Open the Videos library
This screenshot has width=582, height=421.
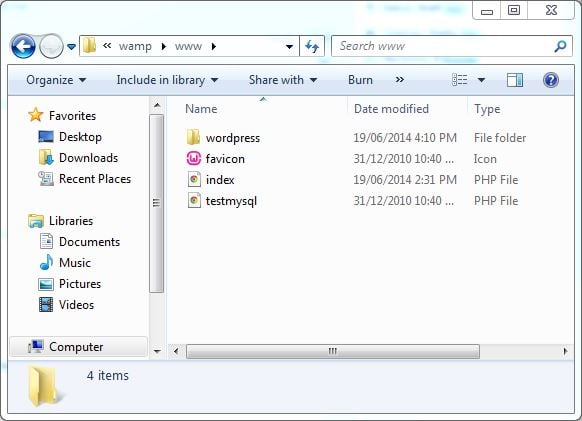pos(76,305)
